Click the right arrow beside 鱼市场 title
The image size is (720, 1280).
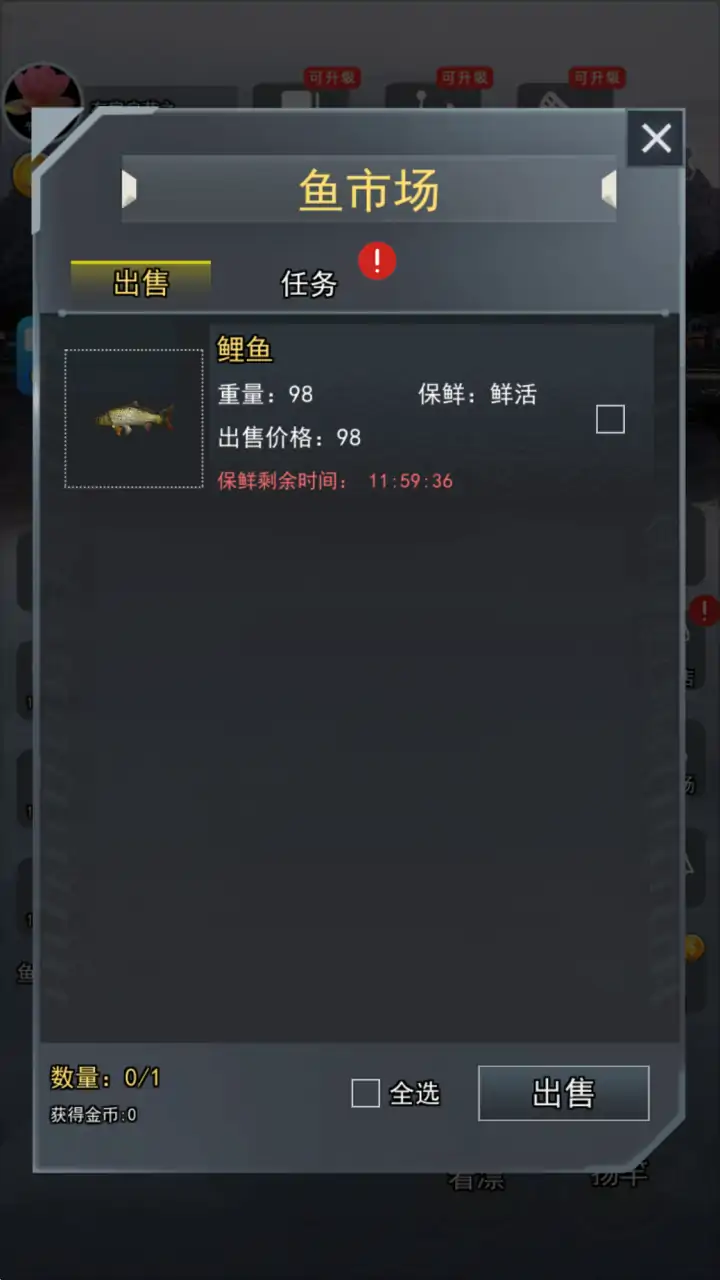click(x=609, y=188)
